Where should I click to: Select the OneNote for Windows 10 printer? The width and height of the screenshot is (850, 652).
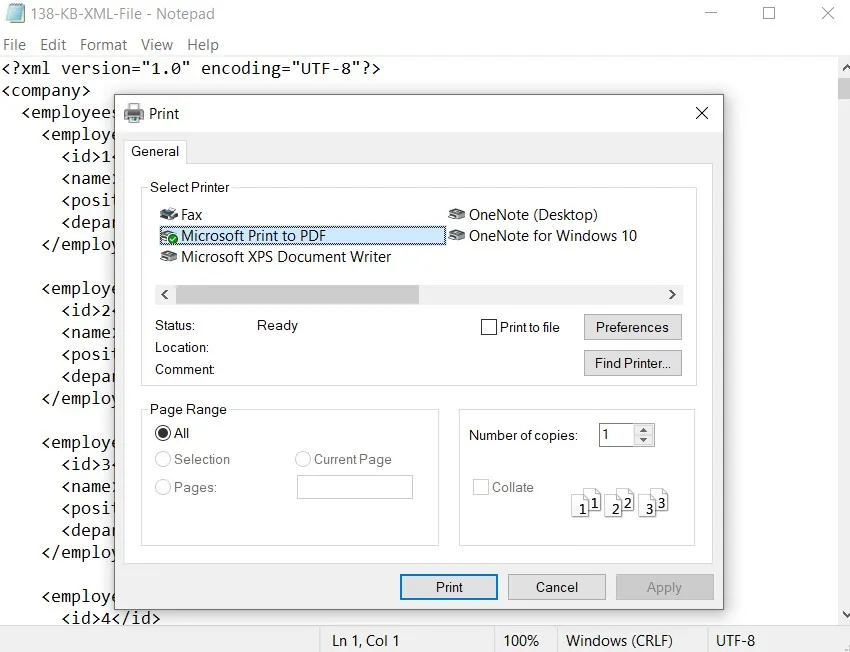pyautogui.click(x=457, y=236)
